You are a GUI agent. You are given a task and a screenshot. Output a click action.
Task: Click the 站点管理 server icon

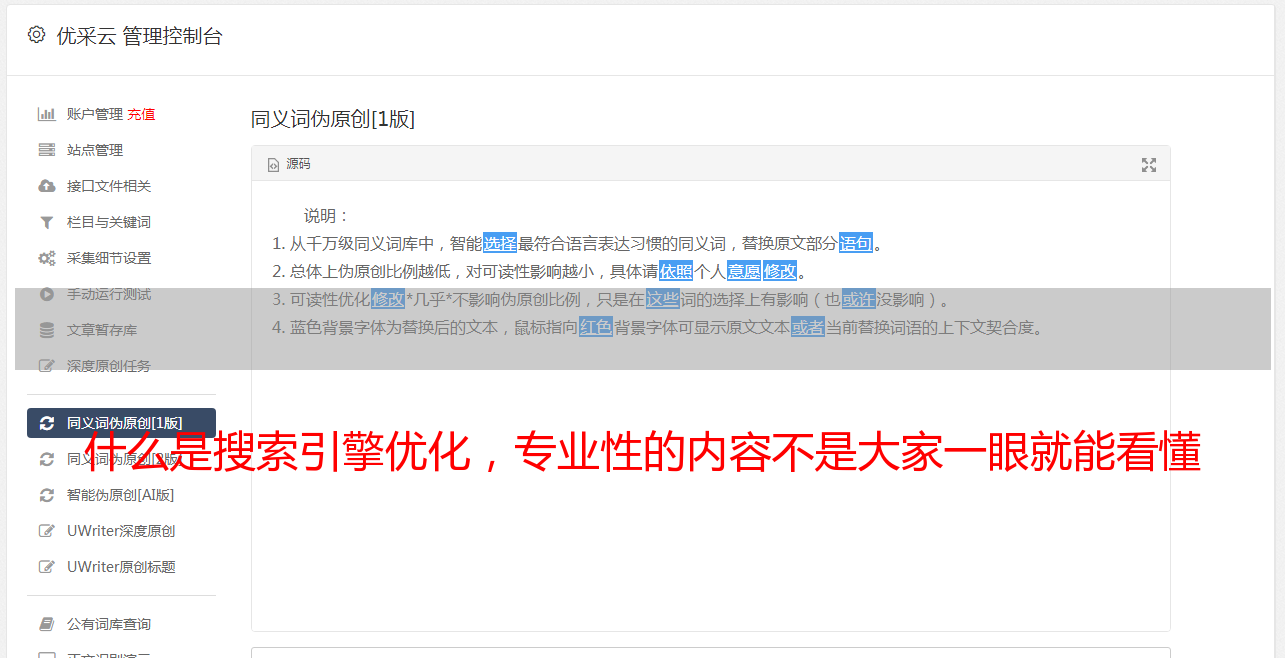pyautogui.click(x=46, y=150)
